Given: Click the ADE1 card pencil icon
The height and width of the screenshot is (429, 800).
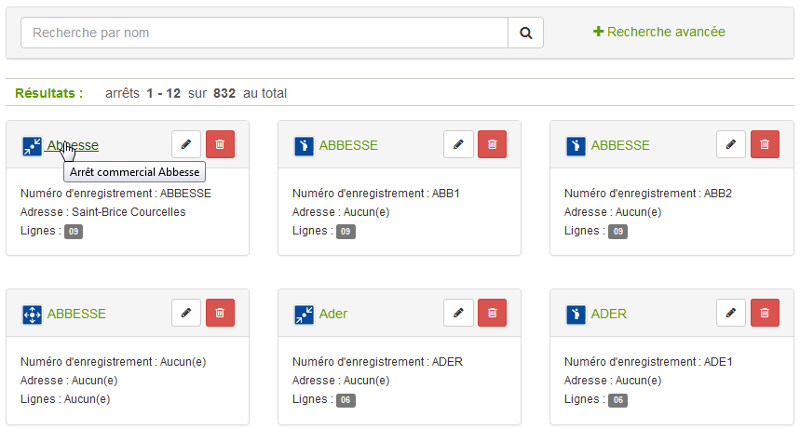Looking at the screenshot, I should [x=730, y=313].
